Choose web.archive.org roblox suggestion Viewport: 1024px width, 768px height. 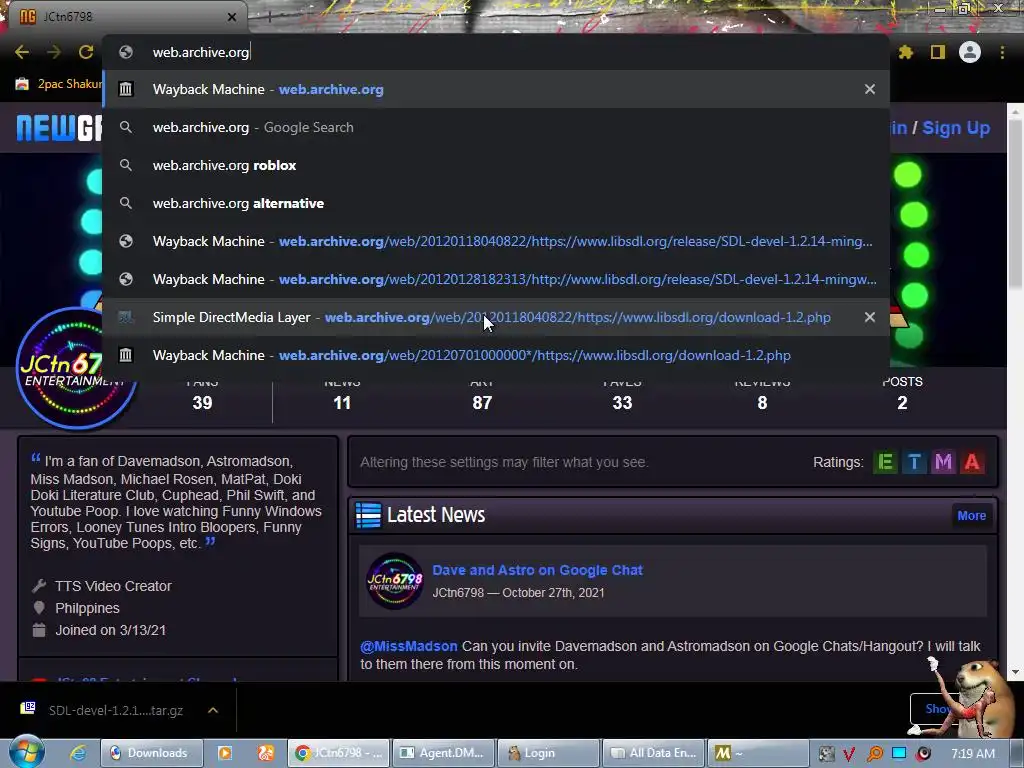point(496,165)
